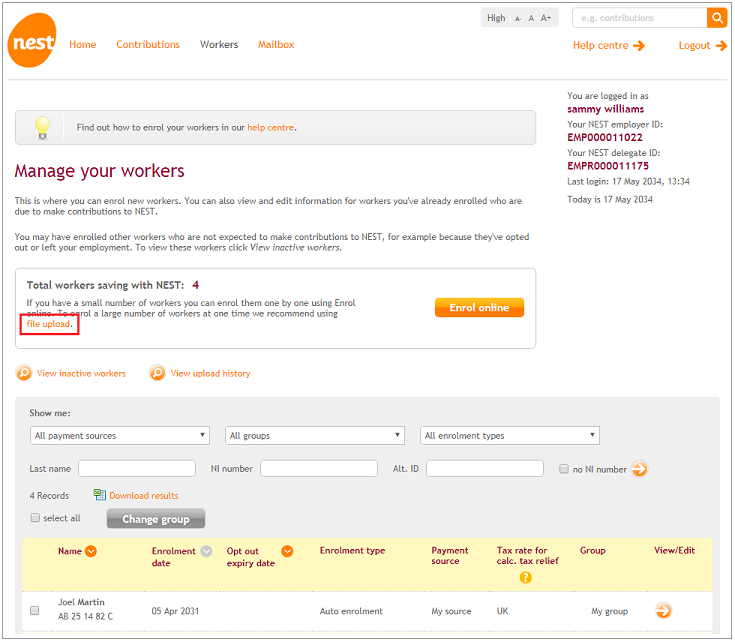
Task: Open the All groups dropdown
Action: 315,435
